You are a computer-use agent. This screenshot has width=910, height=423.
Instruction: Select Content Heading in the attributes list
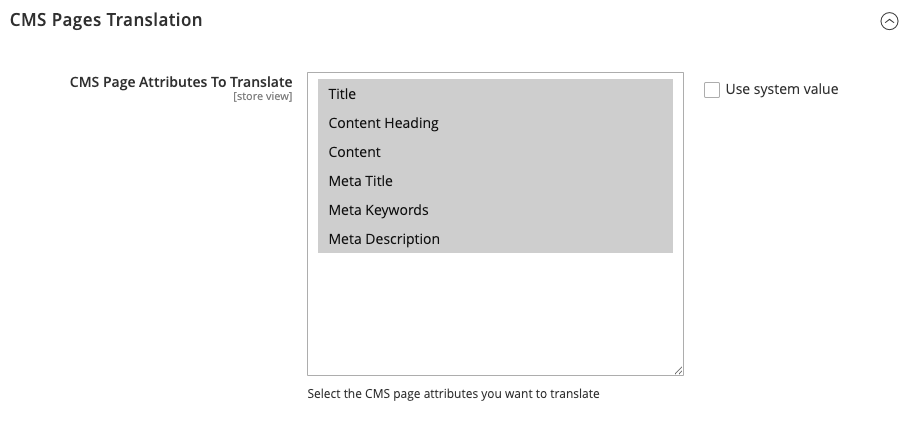tap(383, 123)
